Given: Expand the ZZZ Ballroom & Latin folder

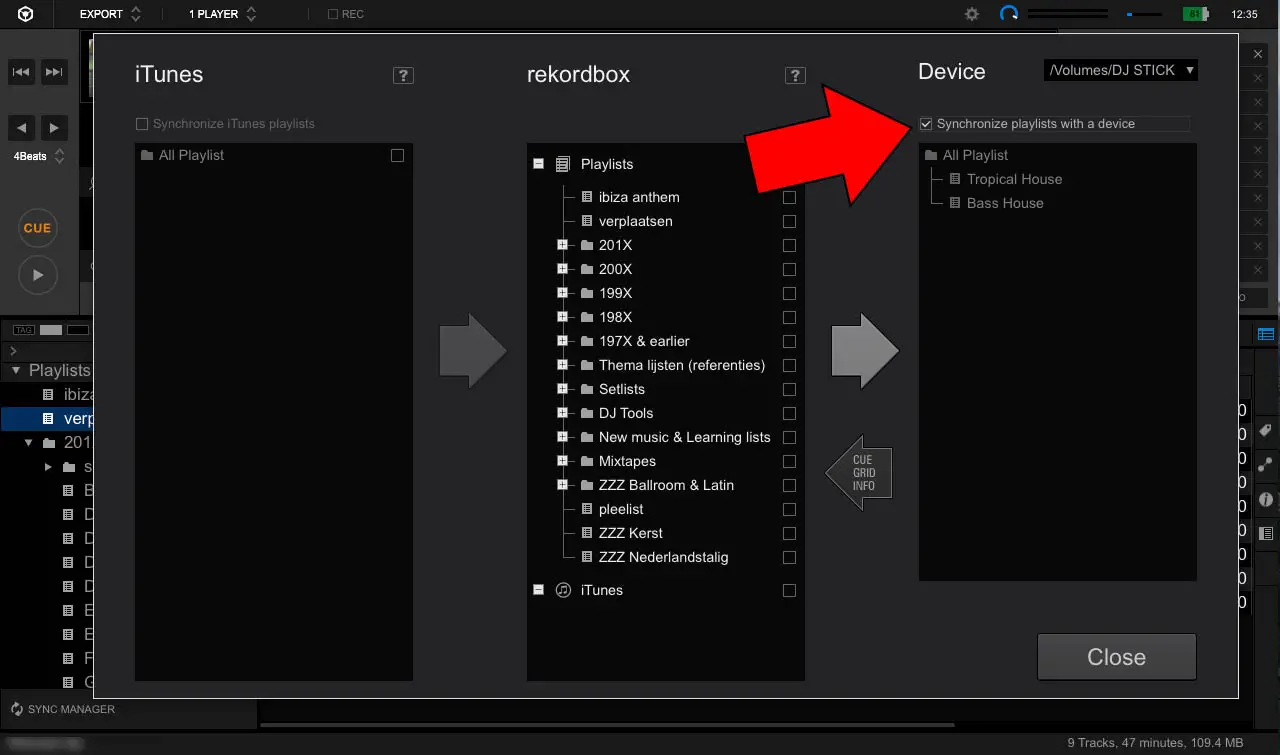Looking at the screenshot, I should [562, 485].
